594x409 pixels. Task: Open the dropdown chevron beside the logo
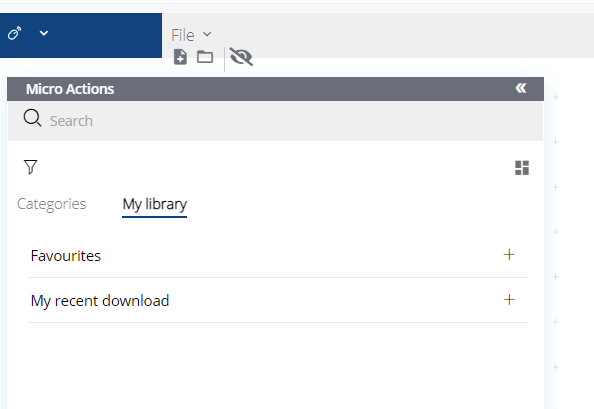pyautogui.click(x=44, y=33)
